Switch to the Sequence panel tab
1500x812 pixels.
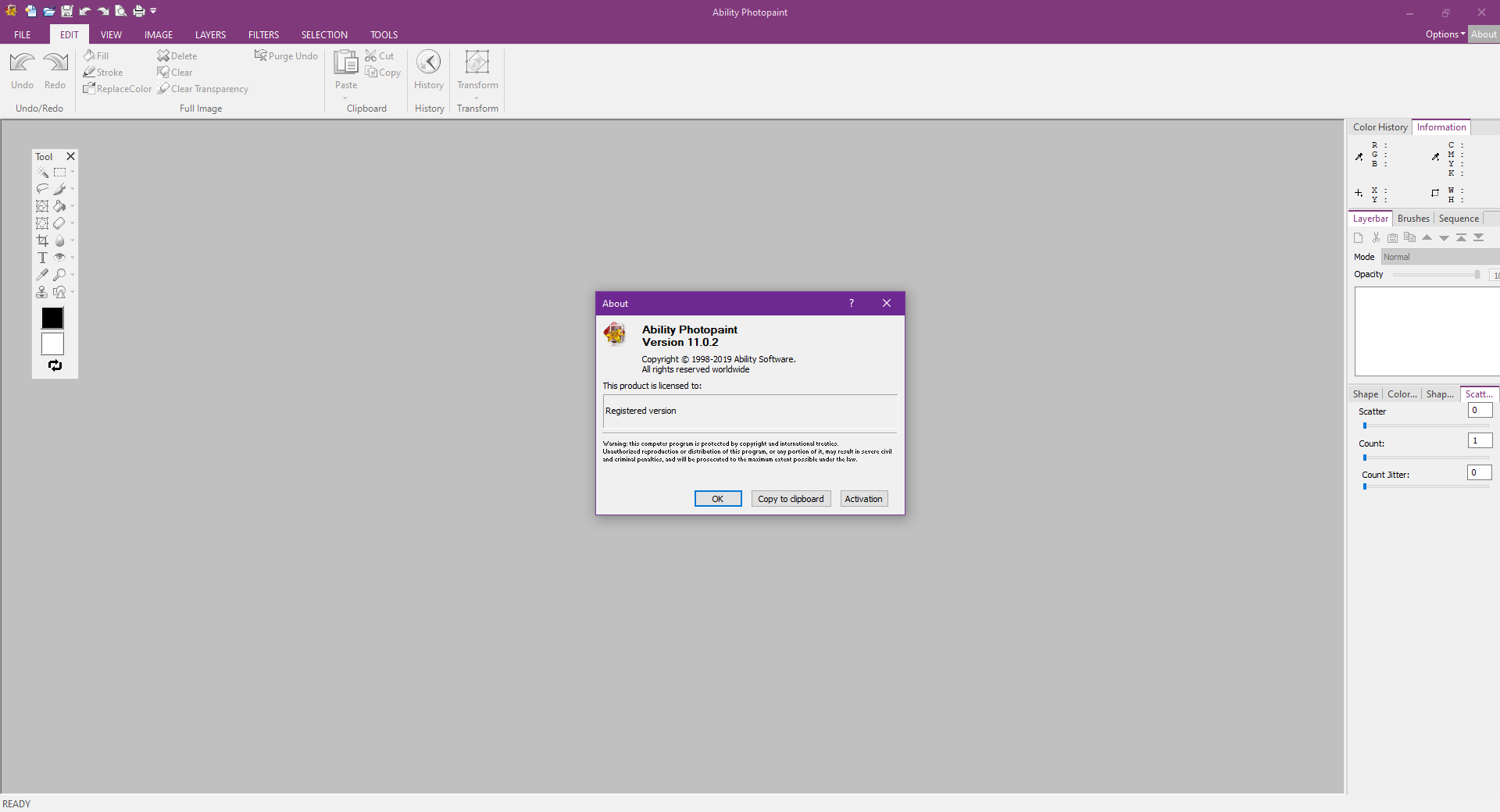pos(1459,219)
